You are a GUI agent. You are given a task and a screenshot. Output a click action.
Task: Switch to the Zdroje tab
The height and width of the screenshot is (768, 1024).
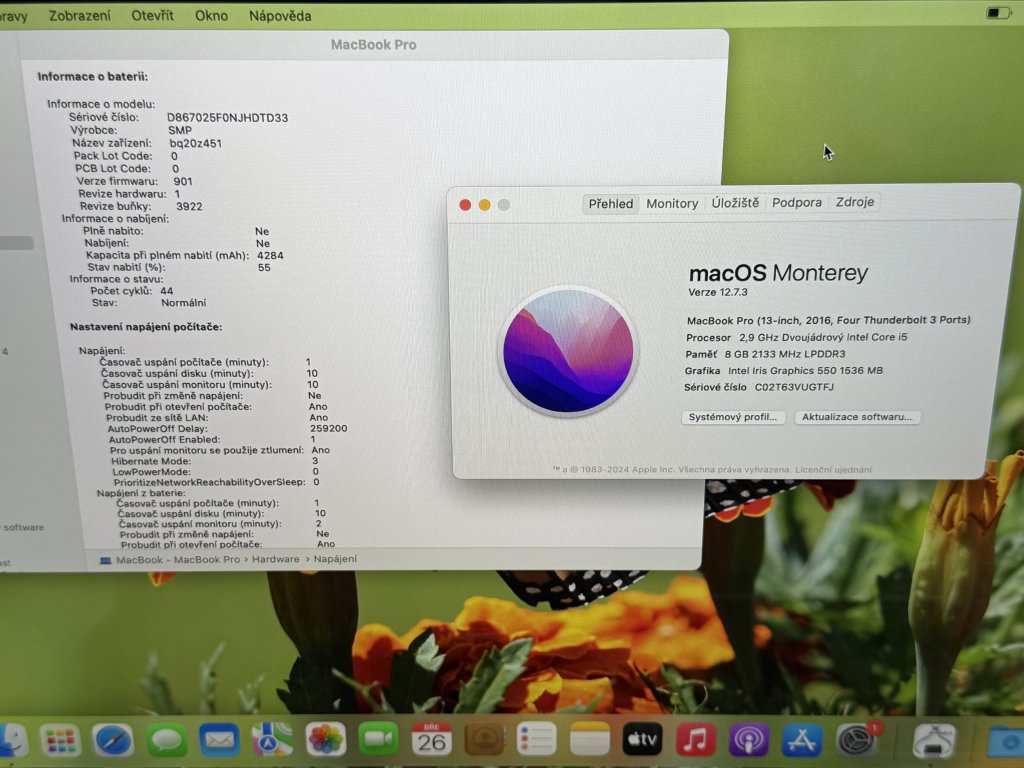(x=855, y=202)
